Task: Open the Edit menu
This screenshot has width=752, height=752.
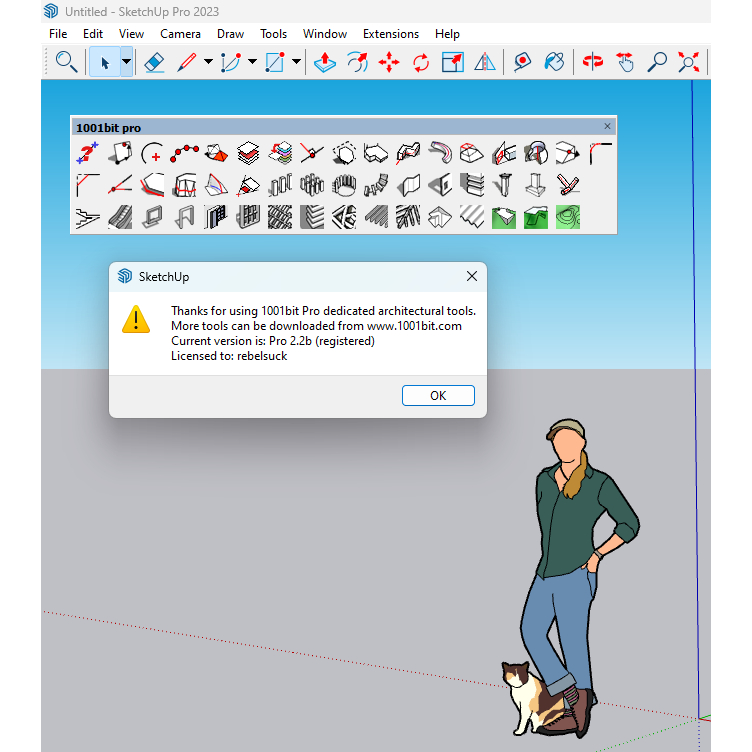Action: click(x=93, y=34)
